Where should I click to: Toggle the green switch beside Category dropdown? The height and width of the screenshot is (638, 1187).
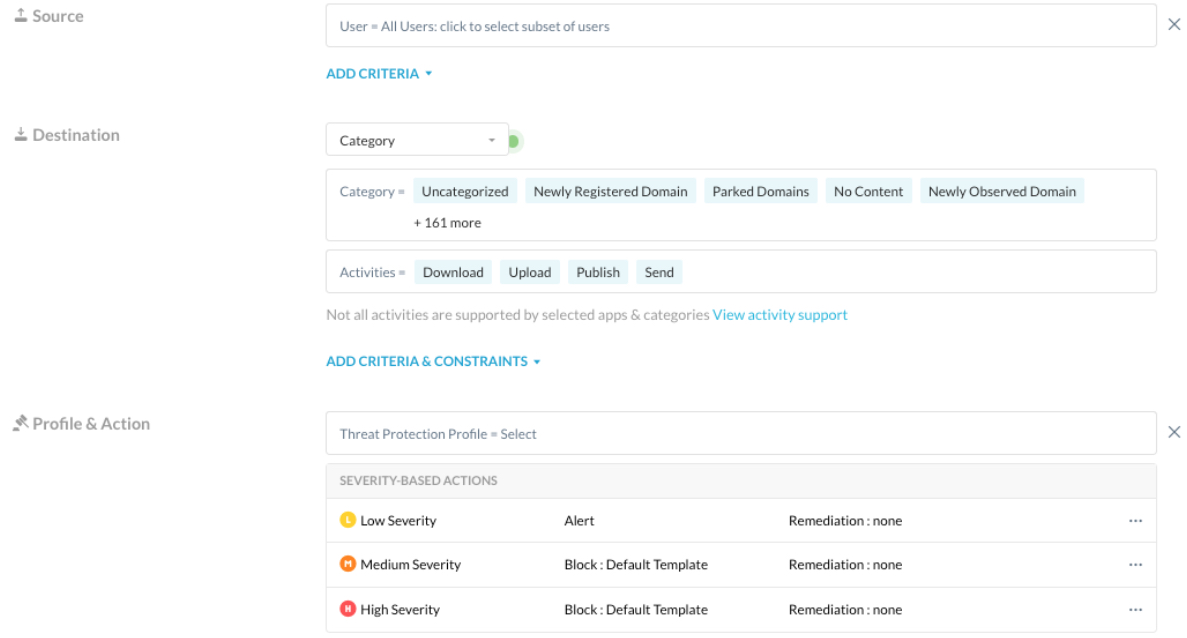coord(514,141)
